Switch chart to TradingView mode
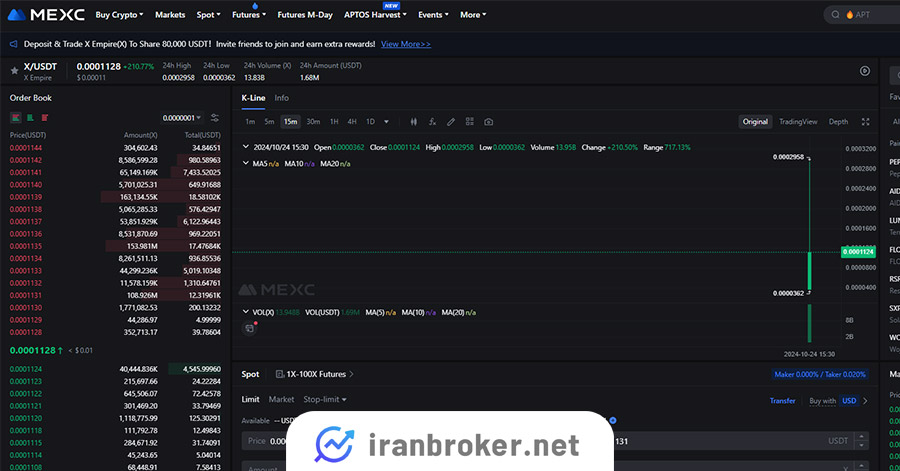Screen dimensions: 900x471 798,122
